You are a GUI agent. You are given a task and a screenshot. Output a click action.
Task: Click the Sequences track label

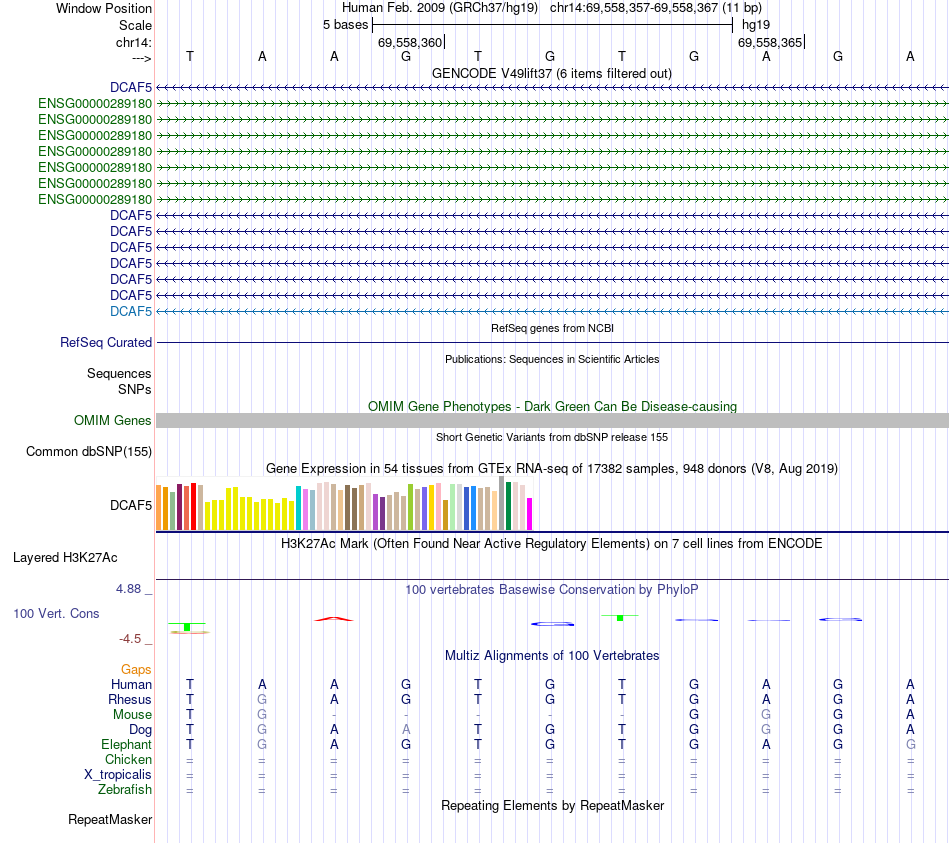tap(119, 373)
